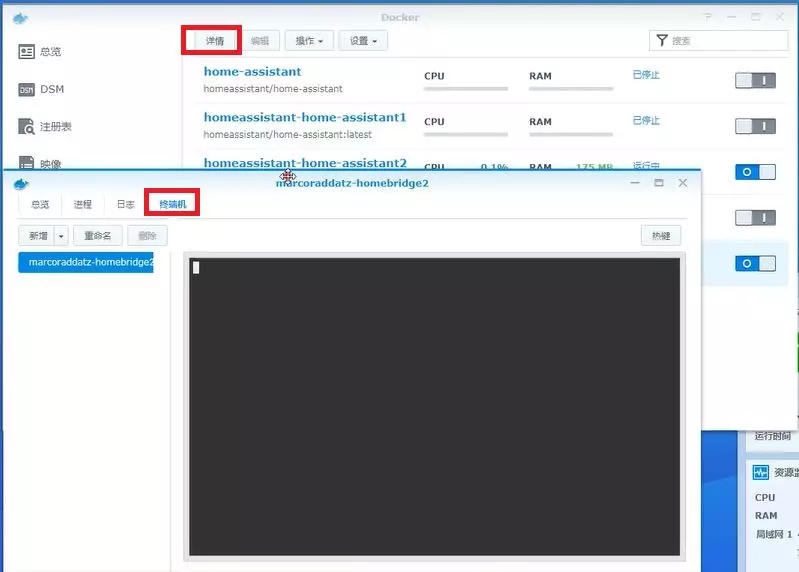Maximize the marcoraddatz-homebridge2 window
The image size is (799, 572).
(x=659, y=182)
